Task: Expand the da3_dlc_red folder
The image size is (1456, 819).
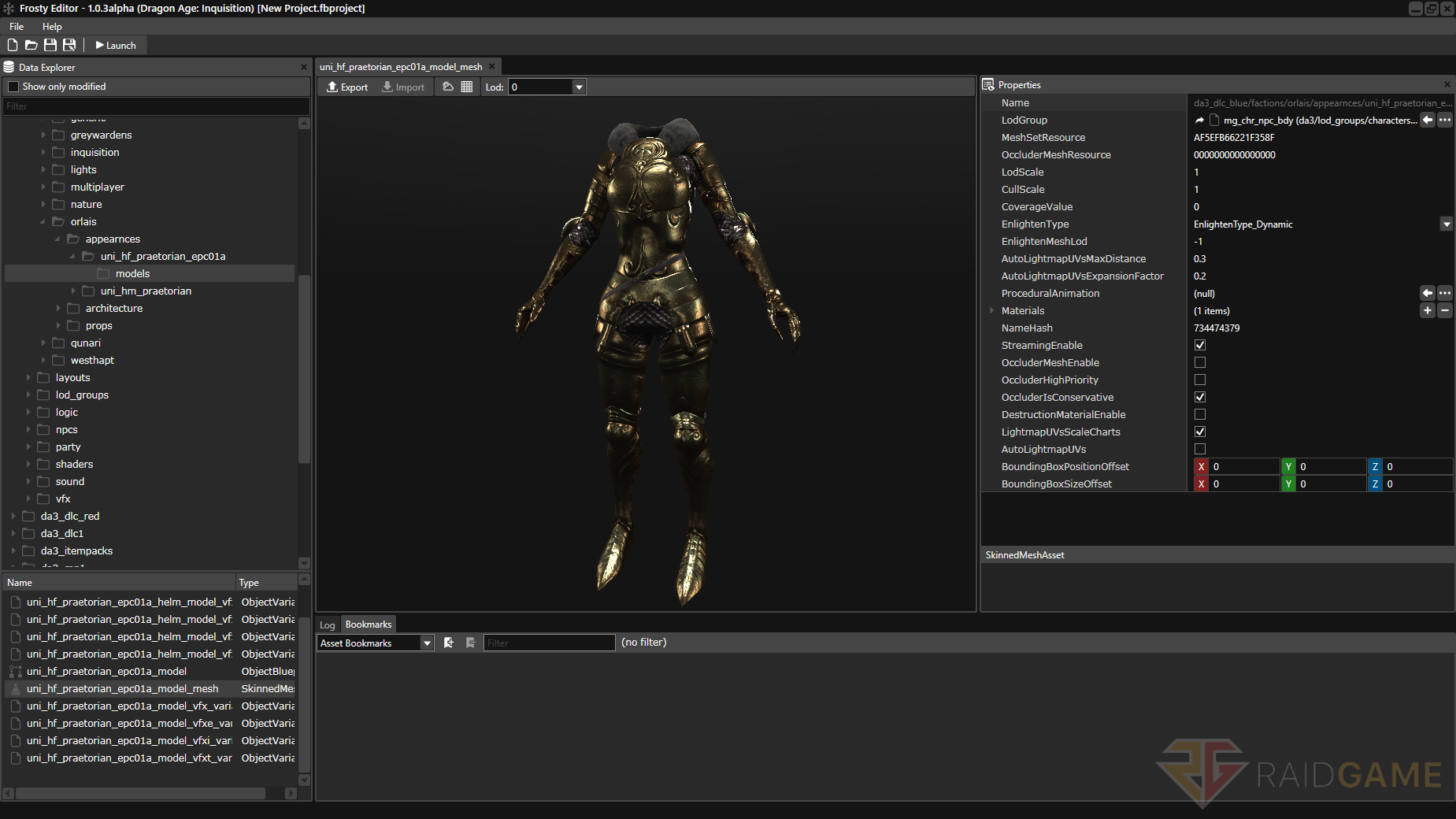Action: click(13, 516)
